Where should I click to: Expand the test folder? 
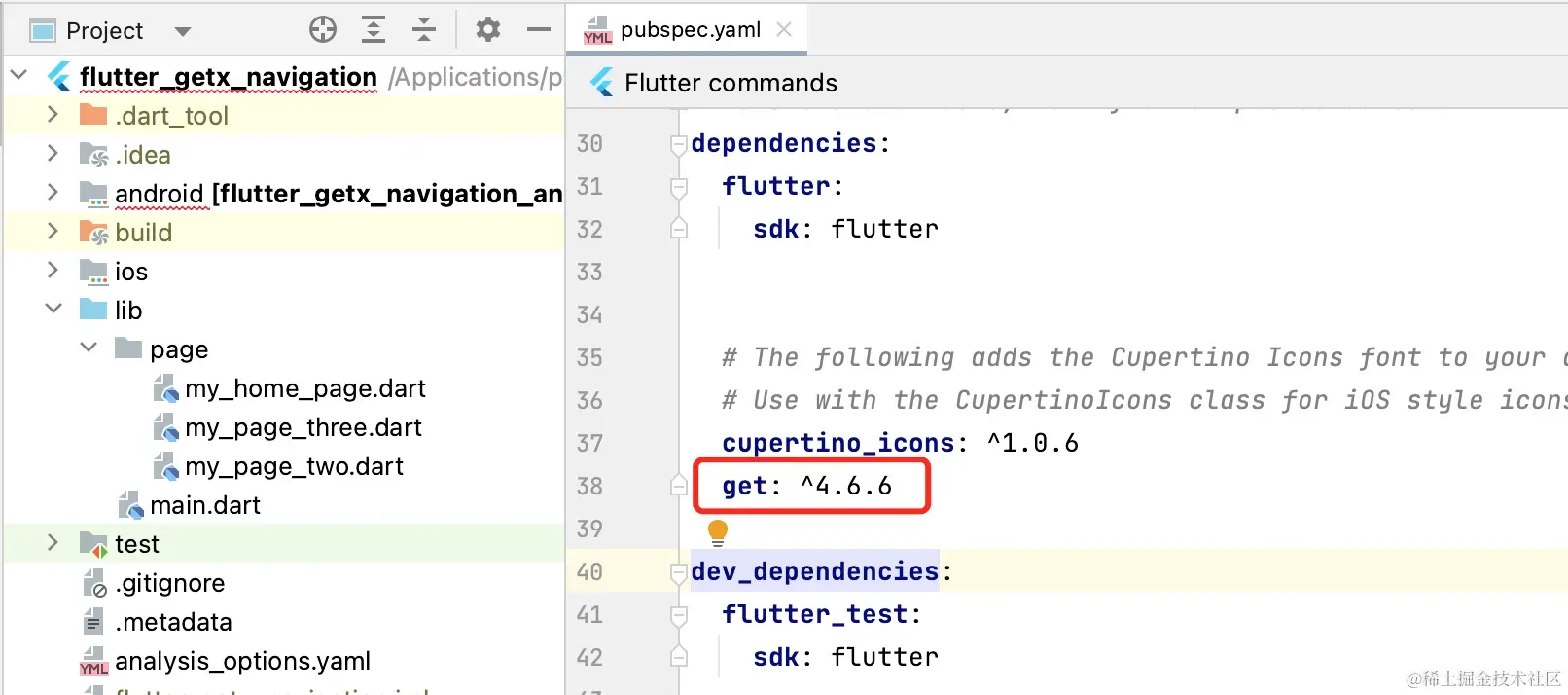point(53,543)
